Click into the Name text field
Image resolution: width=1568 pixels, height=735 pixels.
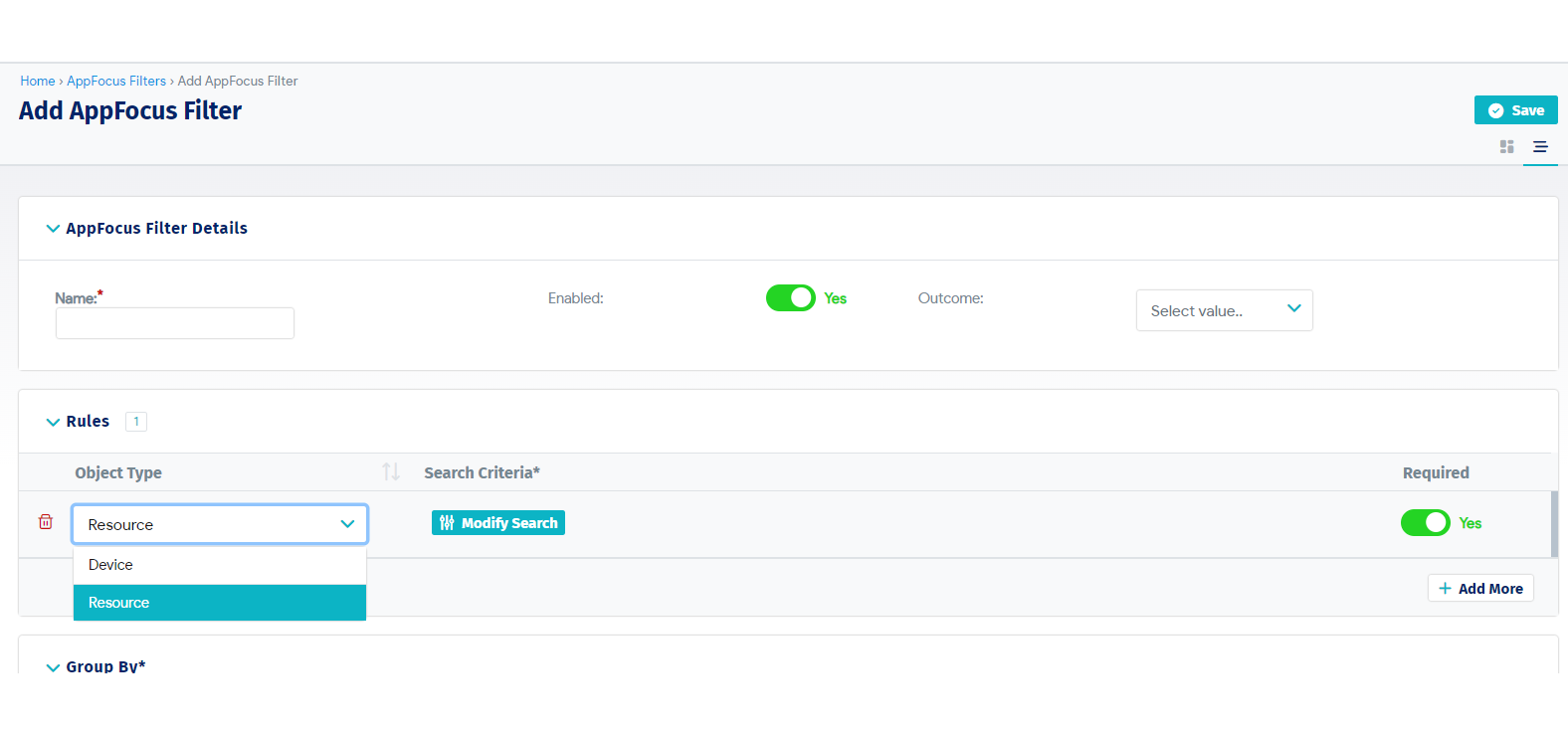(175, 323)
